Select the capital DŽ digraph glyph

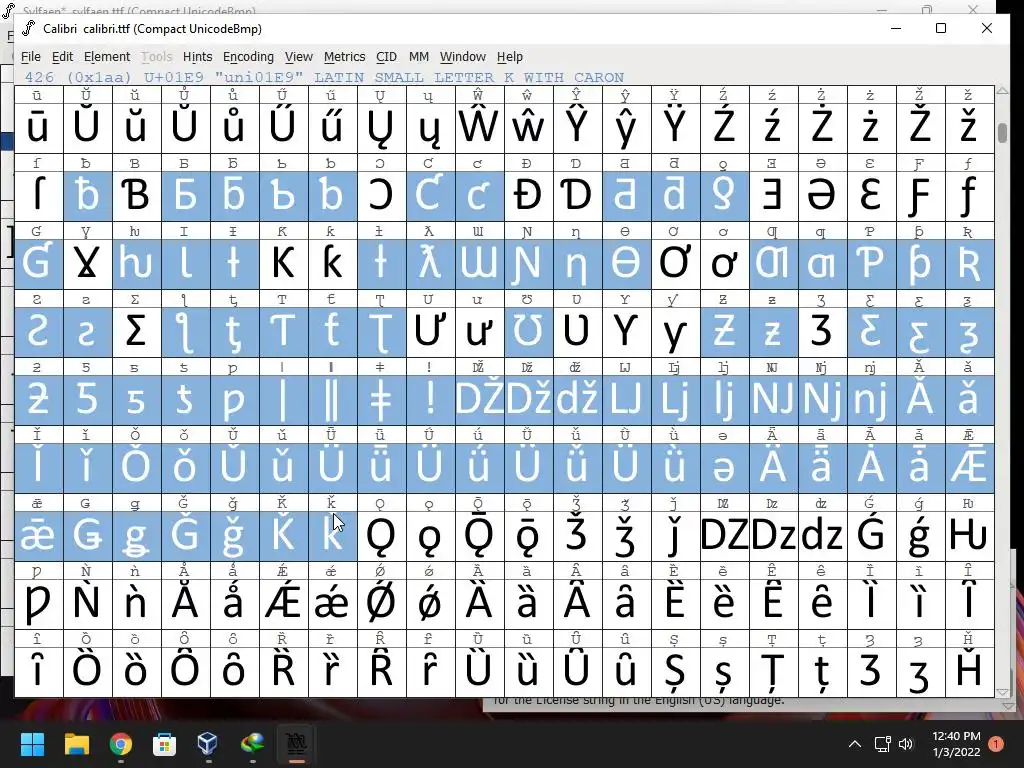pos(479,400)
